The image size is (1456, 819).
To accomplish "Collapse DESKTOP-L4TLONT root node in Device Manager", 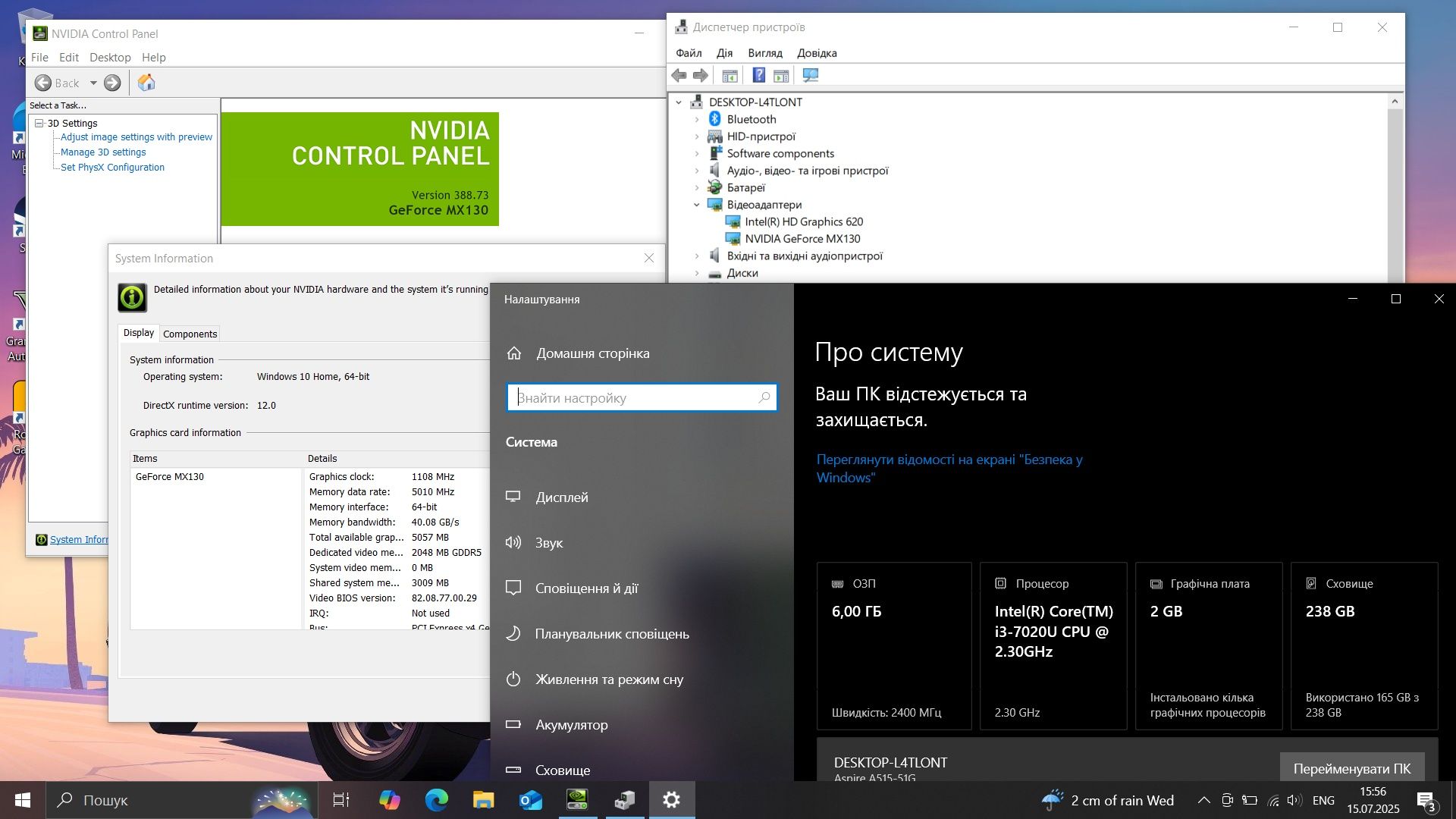I will (679, 102).
